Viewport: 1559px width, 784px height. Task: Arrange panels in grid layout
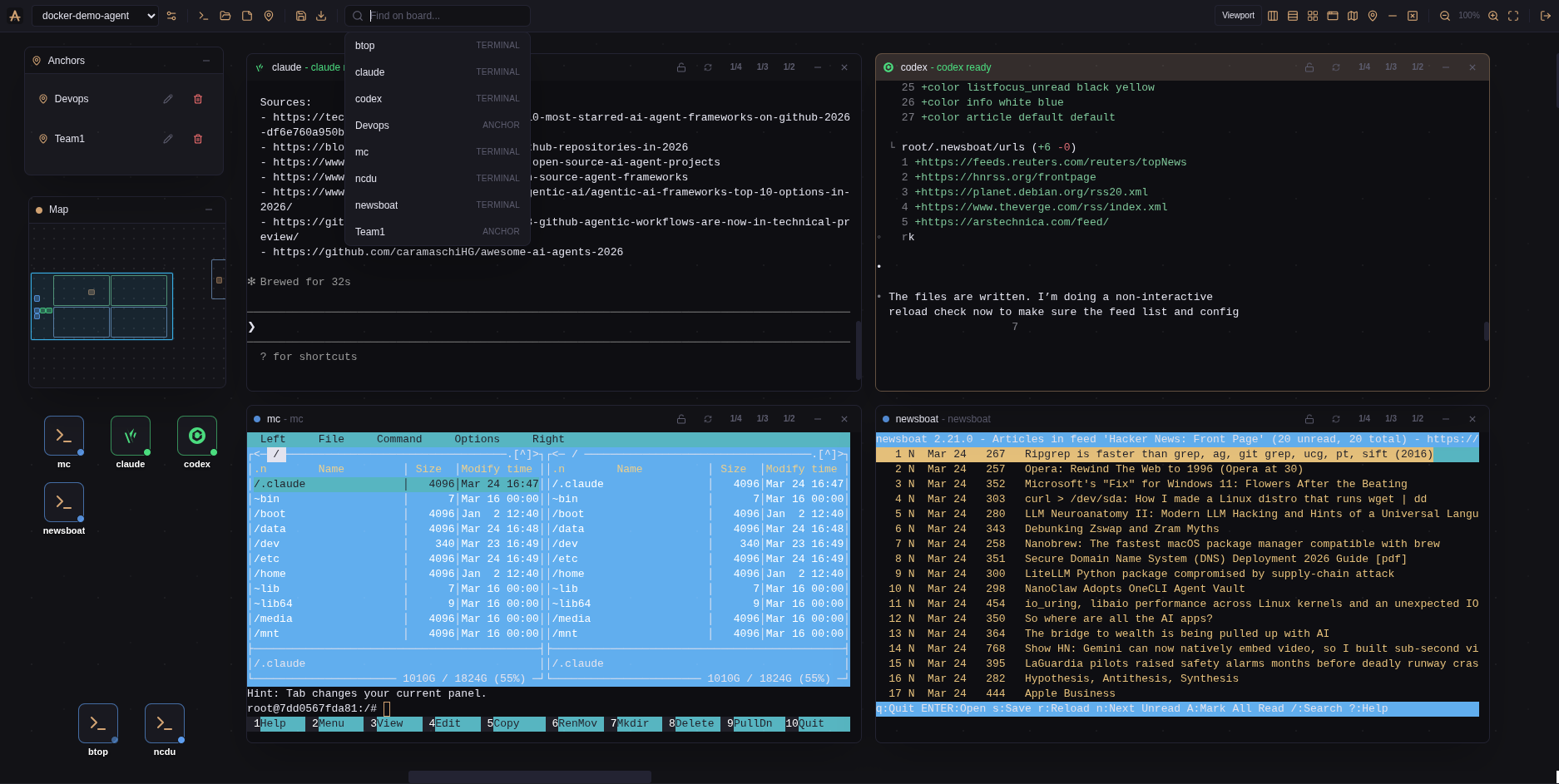click(1313, 16)
